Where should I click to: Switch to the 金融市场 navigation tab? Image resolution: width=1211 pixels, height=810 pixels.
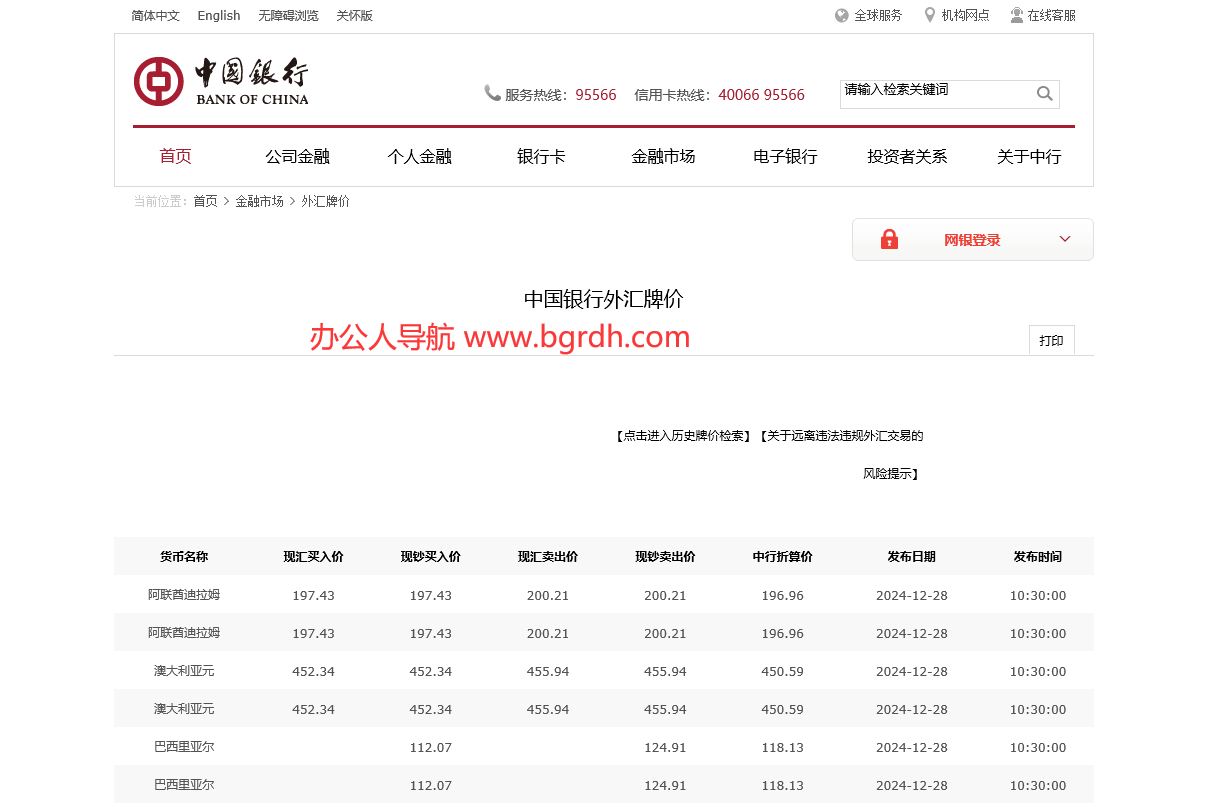663,156
